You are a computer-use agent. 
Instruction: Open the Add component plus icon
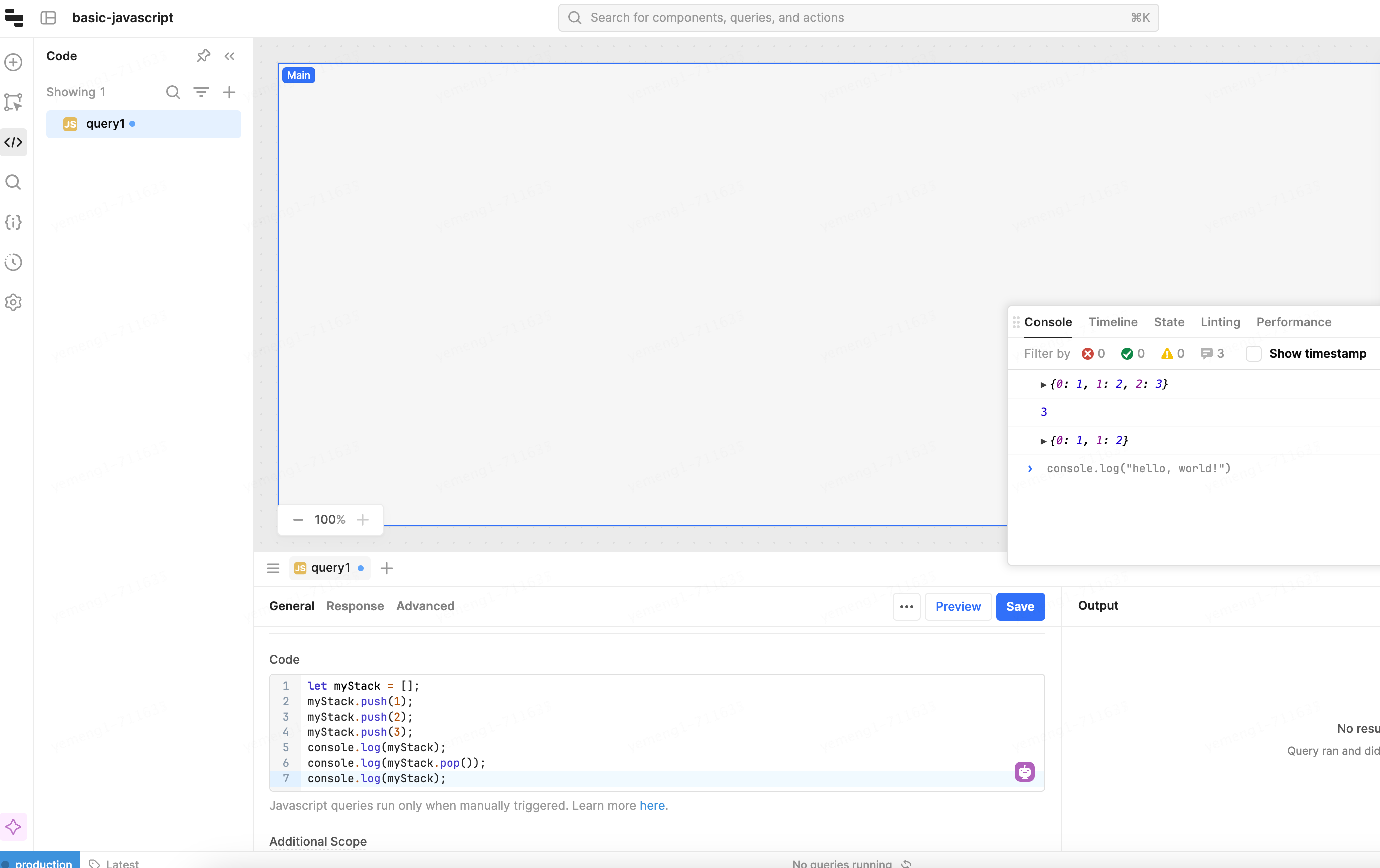pyautogui.click(x=13, y=62)
